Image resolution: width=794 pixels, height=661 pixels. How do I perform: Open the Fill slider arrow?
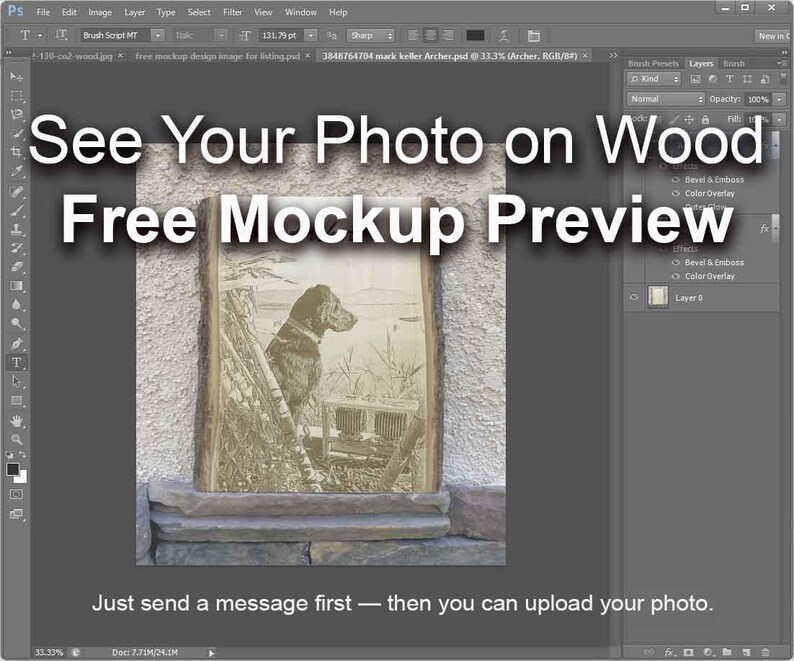[780, 120]
